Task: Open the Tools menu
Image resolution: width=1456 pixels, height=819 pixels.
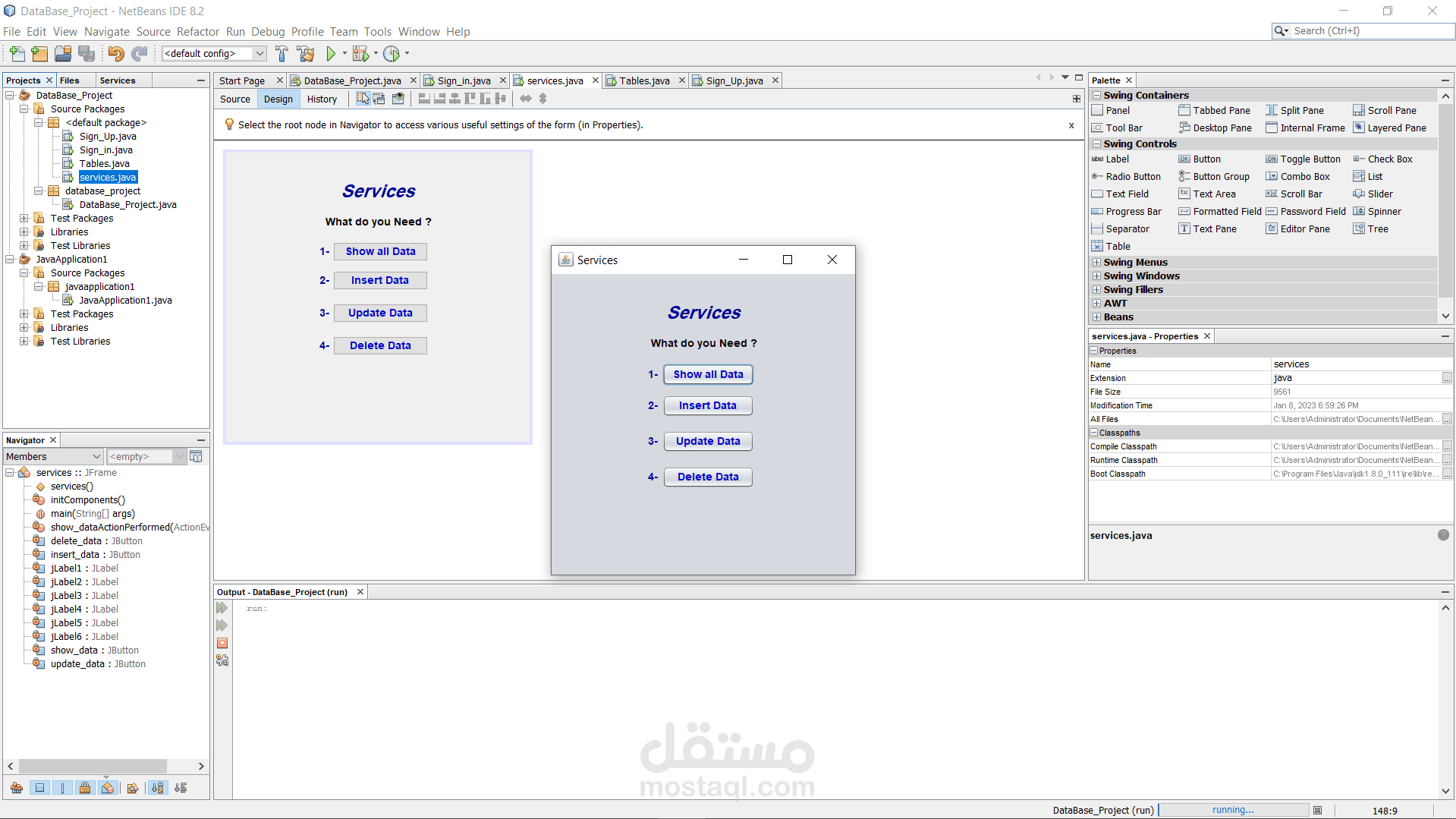Action: coord(378,32)
